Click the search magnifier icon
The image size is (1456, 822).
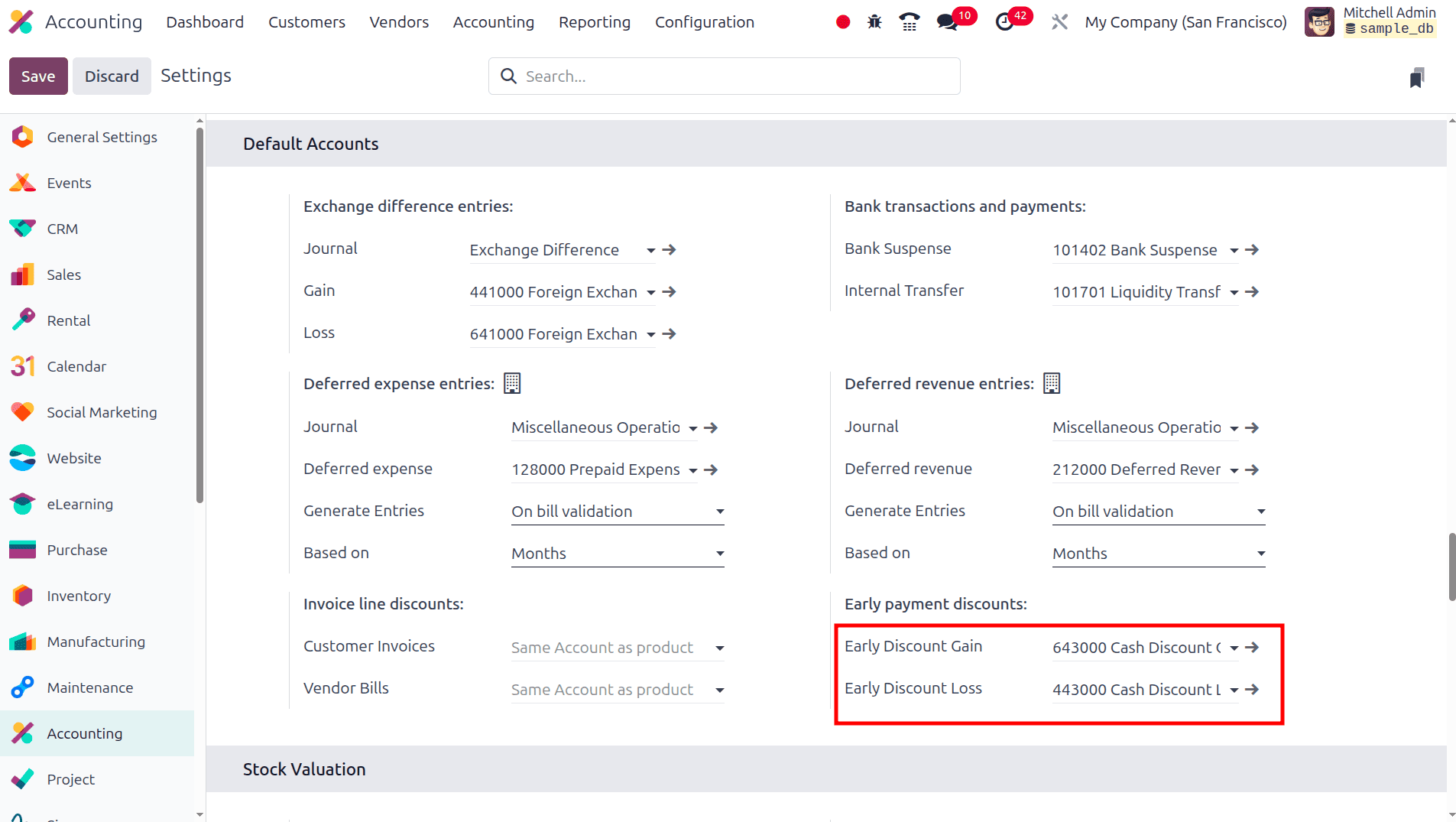pyautogui.click(x=508, y=76)
